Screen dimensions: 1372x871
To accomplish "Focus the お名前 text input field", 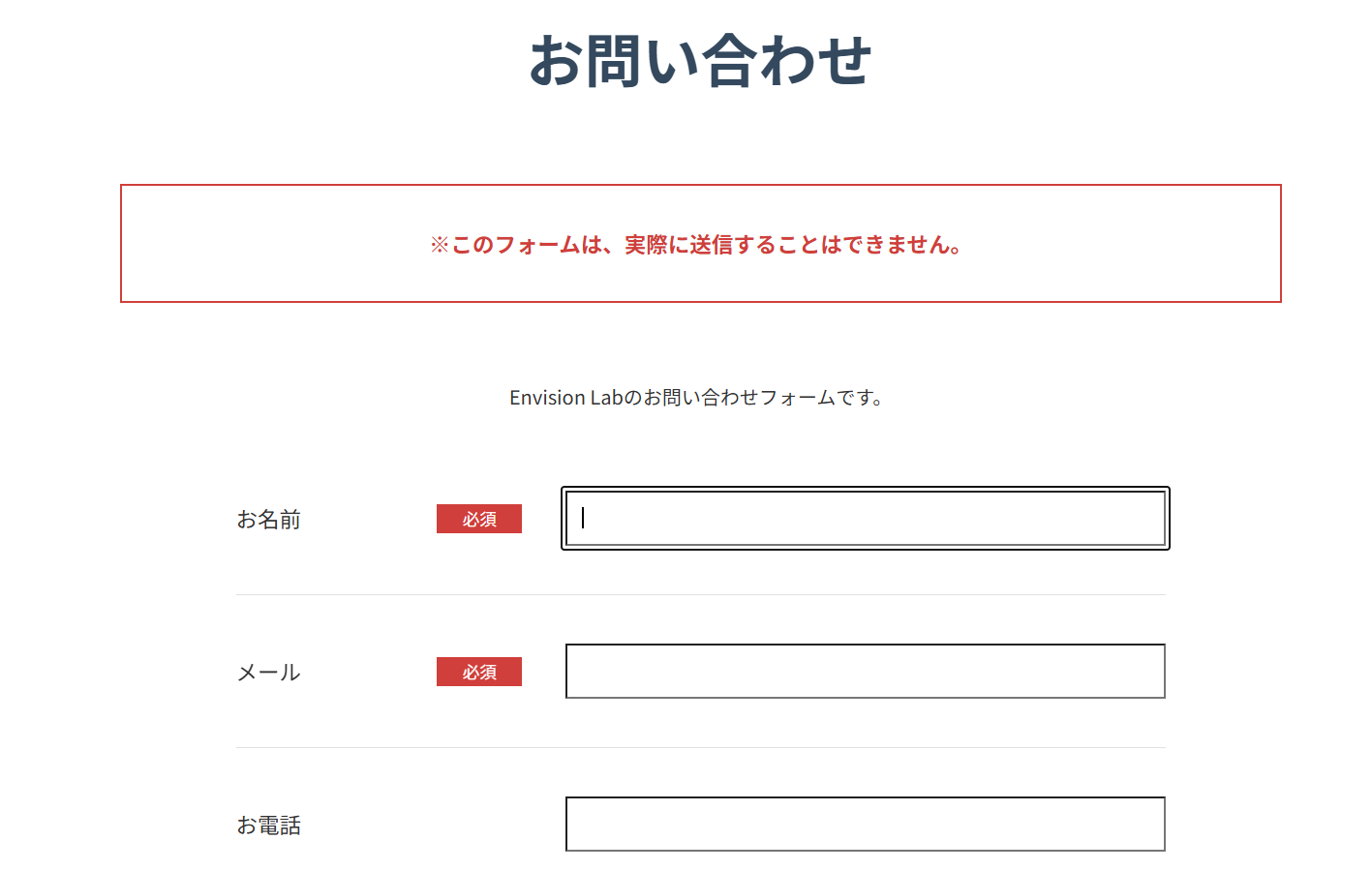I will point(865,519).
